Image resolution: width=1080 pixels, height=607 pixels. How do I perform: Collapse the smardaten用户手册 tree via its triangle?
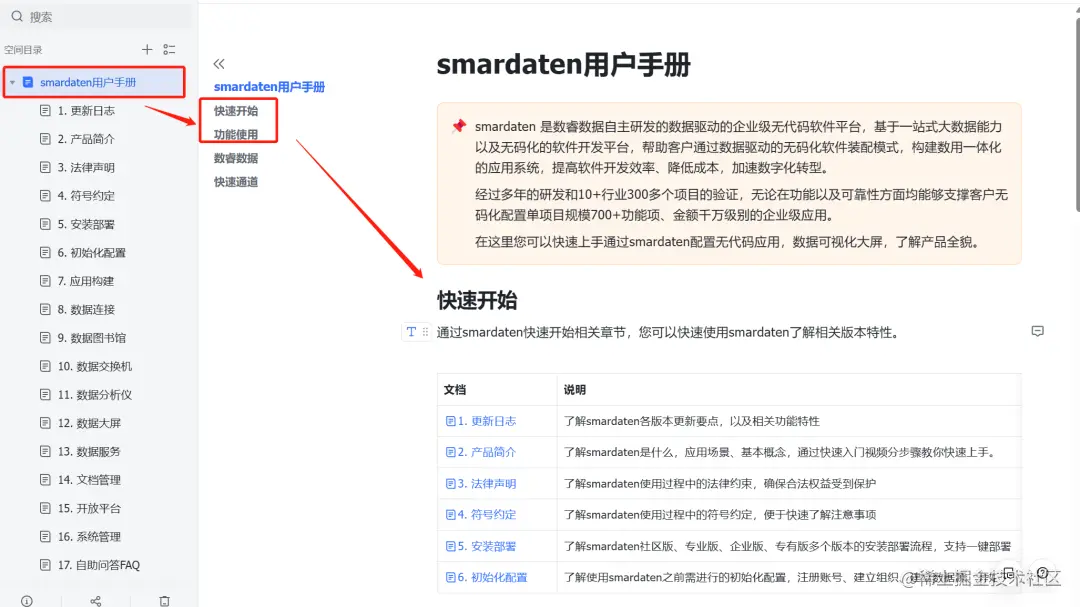coord(14,82)
